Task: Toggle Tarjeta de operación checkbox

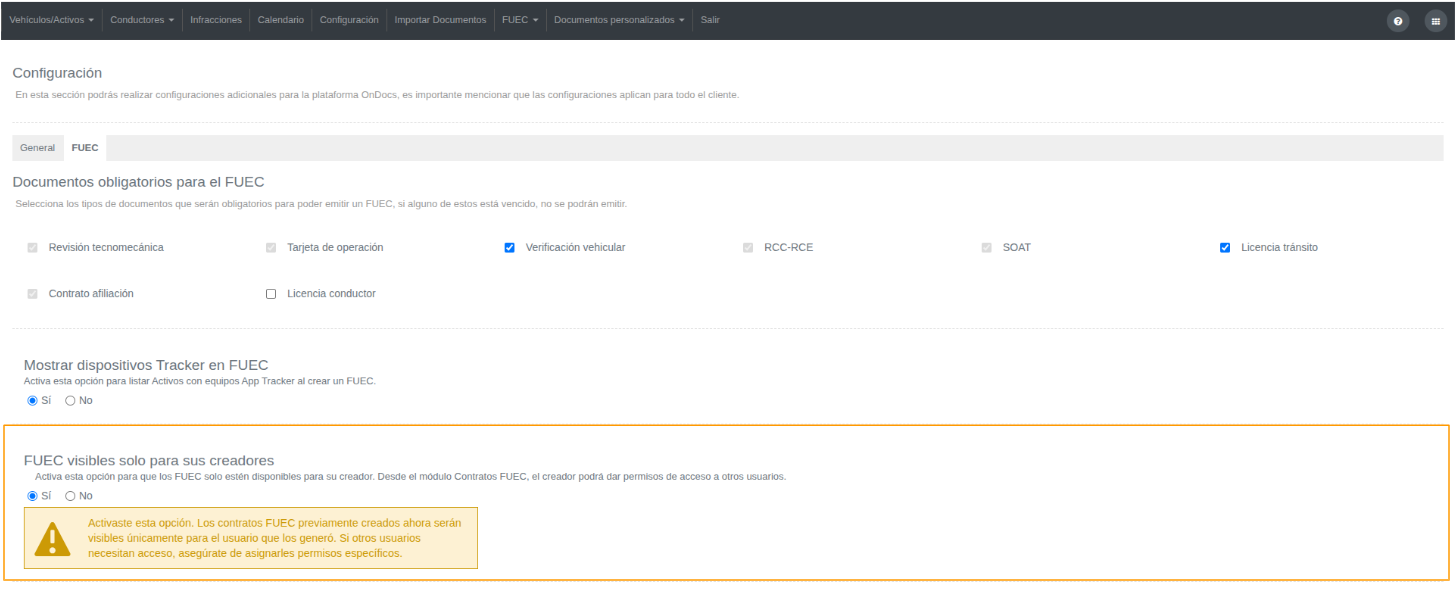Action: pyautogui.click(x=271, y=248)
